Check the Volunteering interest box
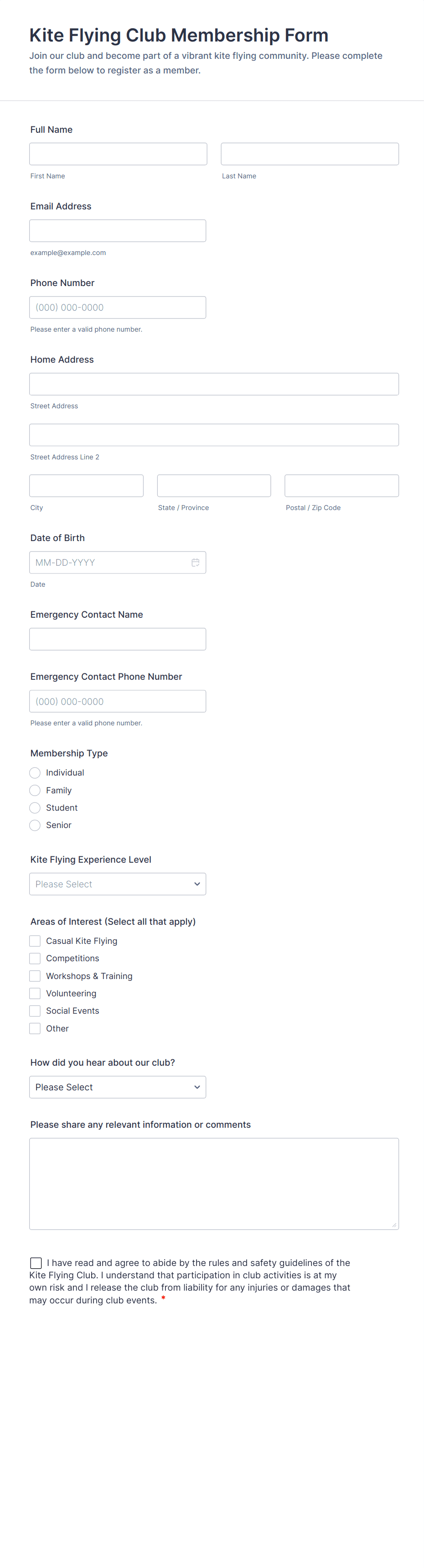The height and width of the screenshot is (1568, 424). 35,993
